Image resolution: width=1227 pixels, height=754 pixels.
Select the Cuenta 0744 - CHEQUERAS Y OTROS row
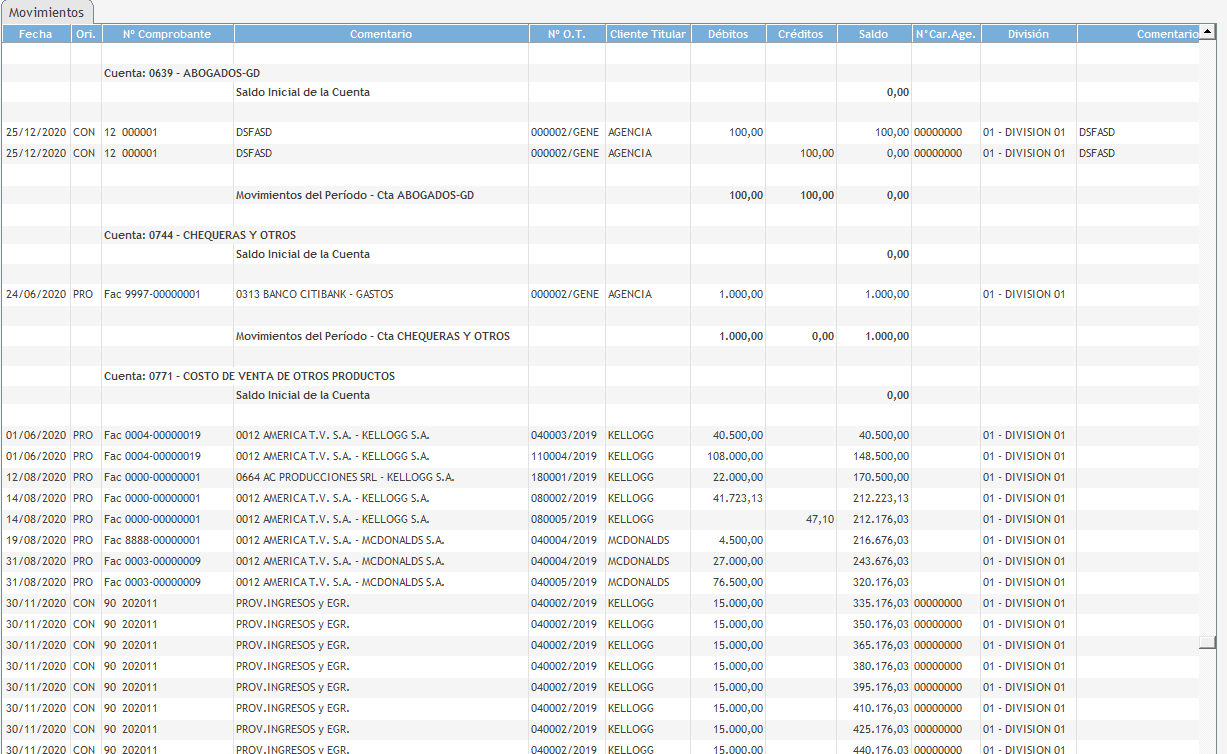pos(200,235)
